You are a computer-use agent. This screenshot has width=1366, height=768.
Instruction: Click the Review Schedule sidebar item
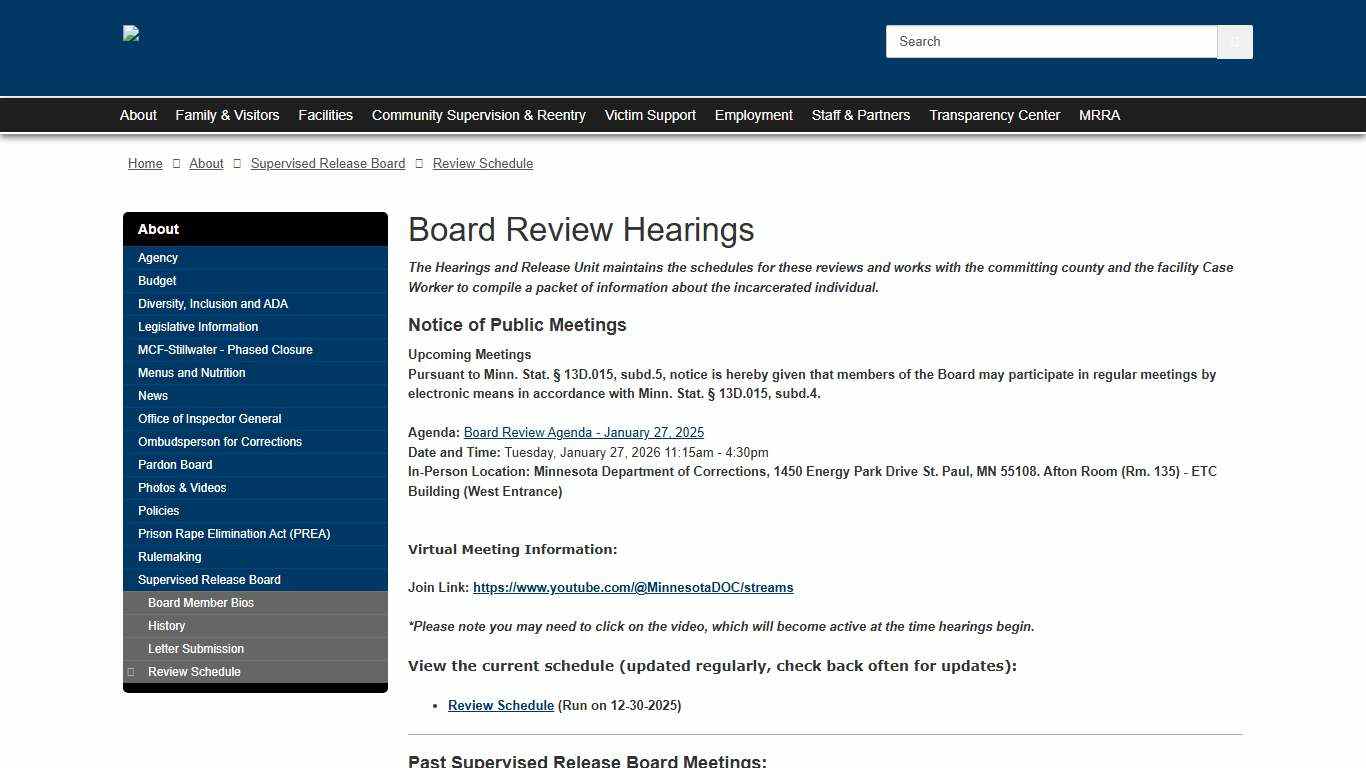pyautogui.click(x=194, y=672)
